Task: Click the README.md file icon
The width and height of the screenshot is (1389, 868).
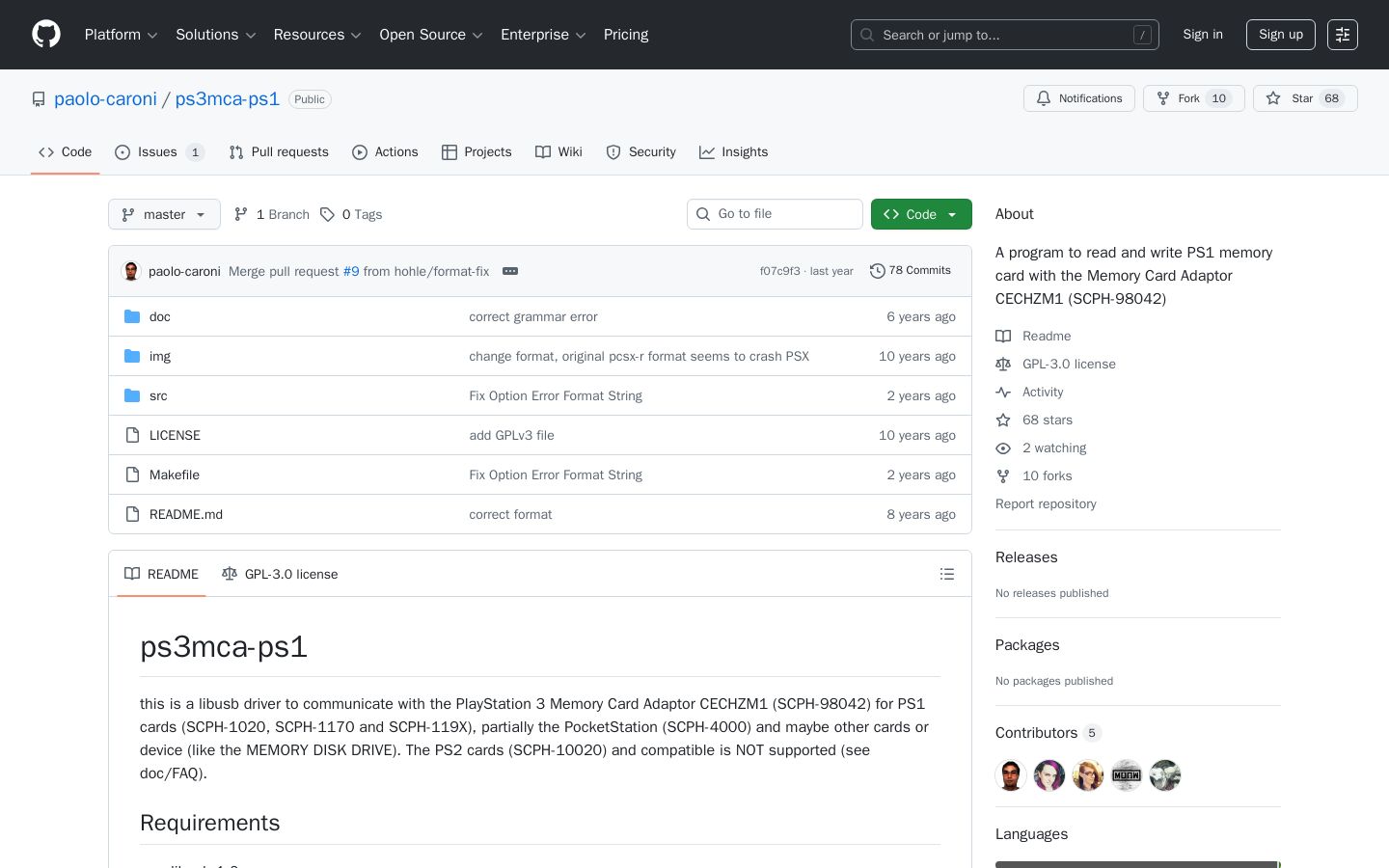Action: [x=132, y=514]
